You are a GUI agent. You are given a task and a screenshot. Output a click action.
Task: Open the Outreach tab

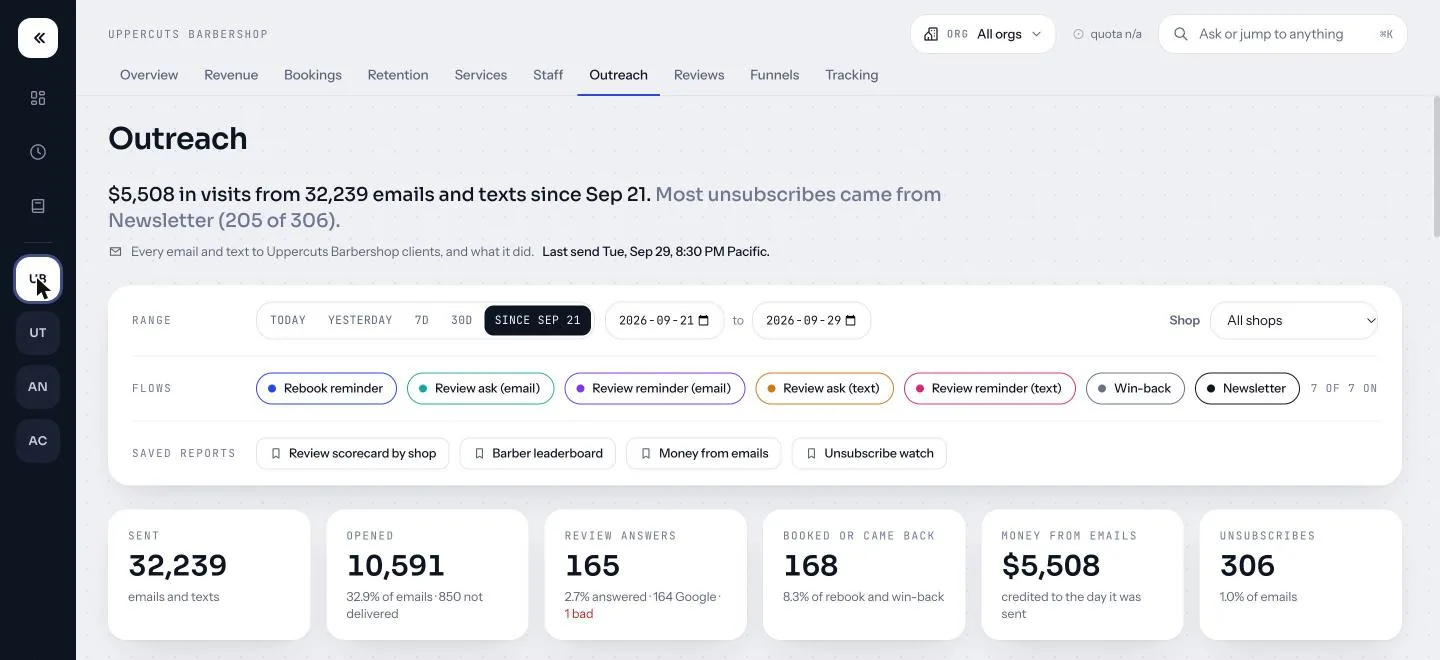click(x=618, y=75)
